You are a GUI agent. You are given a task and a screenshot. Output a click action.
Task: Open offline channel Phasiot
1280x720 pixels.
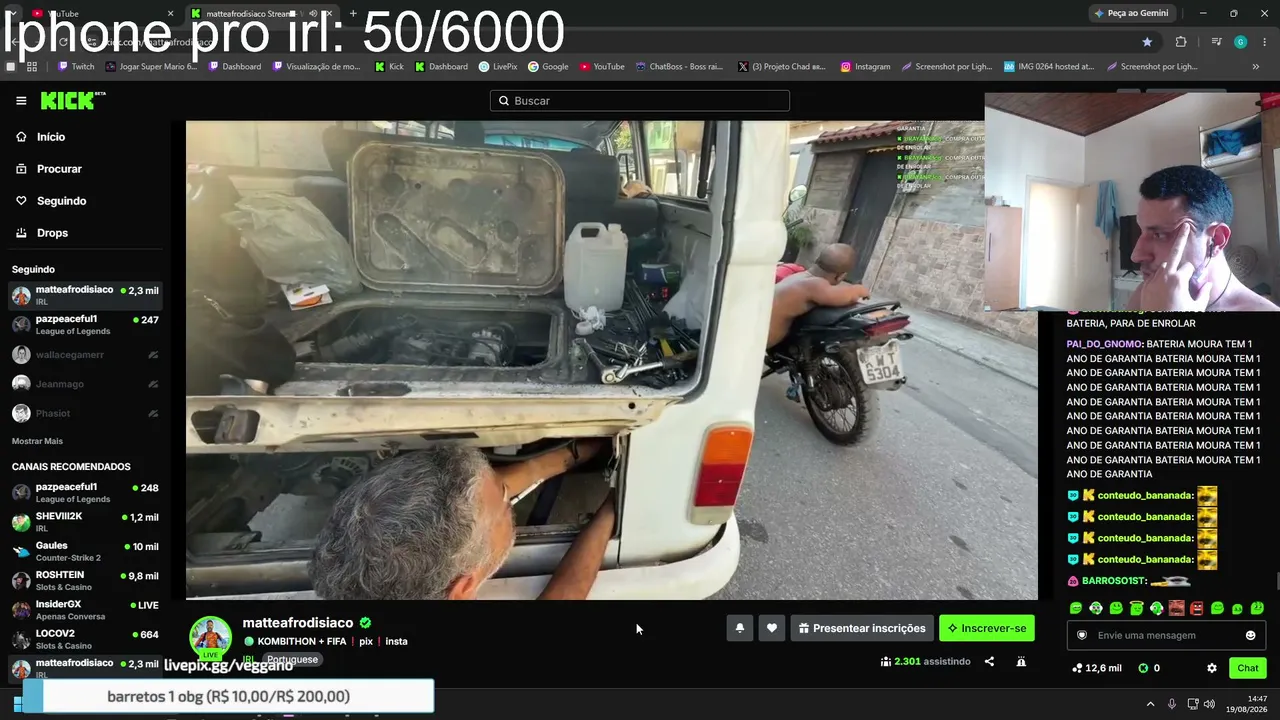click(85, 414)
